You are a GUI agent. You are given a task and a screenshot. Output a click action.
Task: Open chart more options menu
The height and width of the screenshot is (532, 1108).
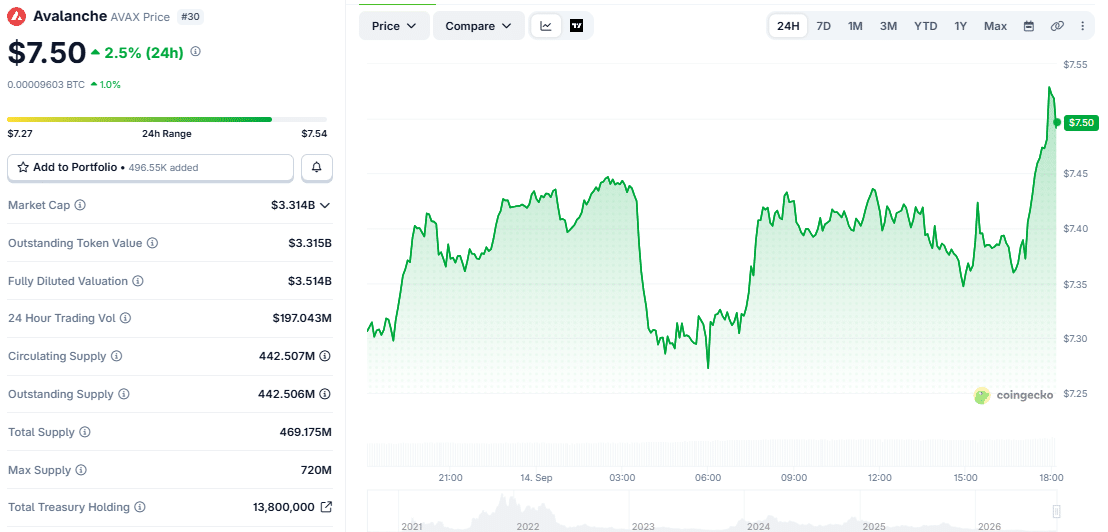(1083, 26)
